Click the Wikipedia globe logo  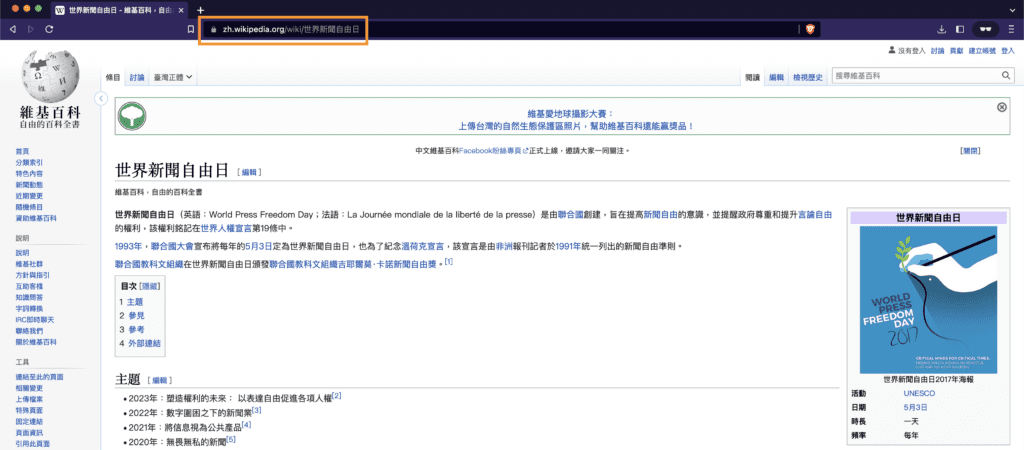click(x=50, y=77)
